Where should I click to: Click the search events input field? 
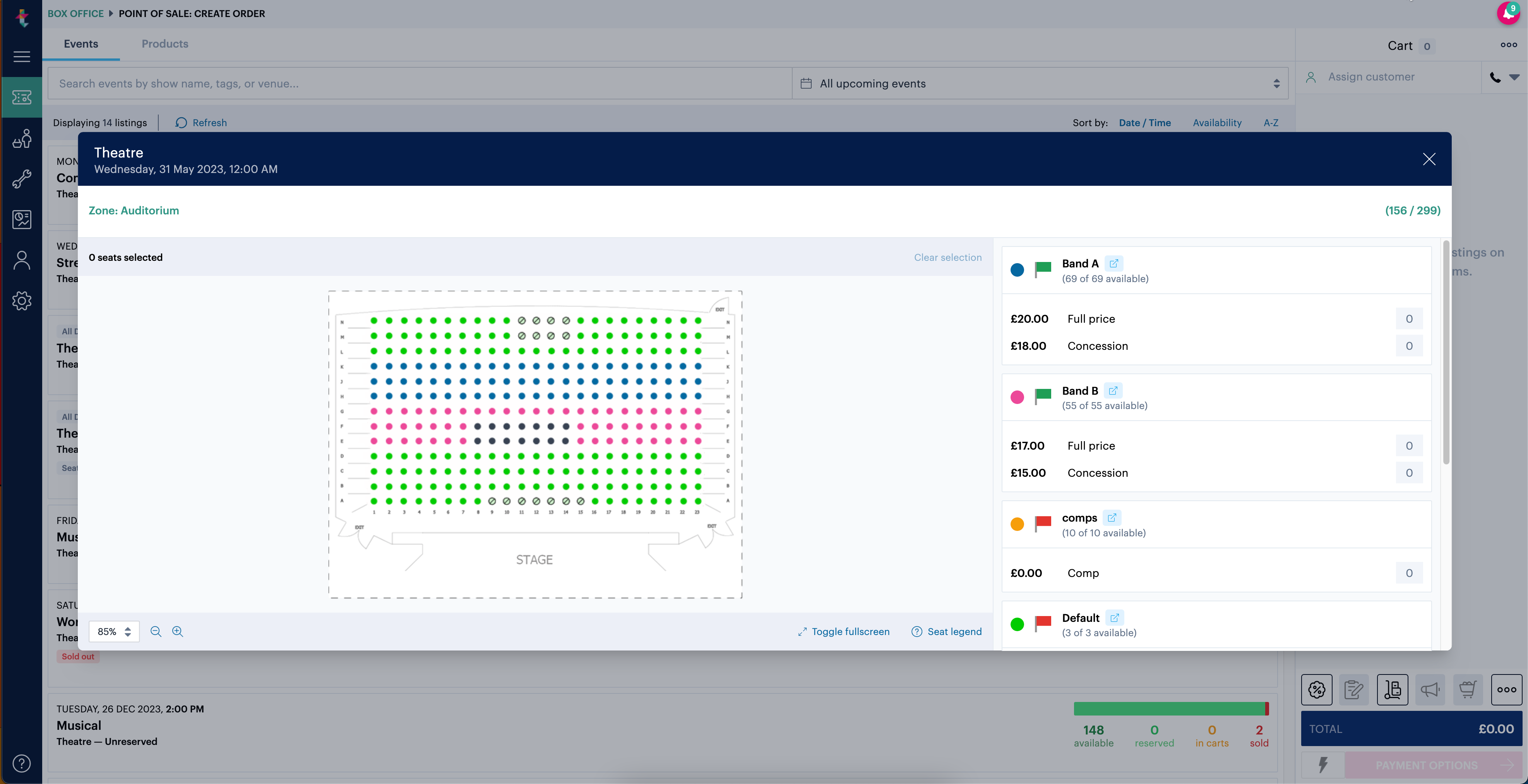point(420,84)
